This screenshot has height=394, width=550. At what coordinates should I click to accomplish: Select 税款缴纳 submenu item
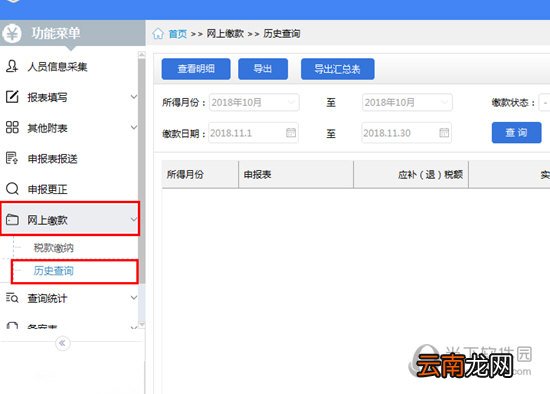click(x=54, y=248)
